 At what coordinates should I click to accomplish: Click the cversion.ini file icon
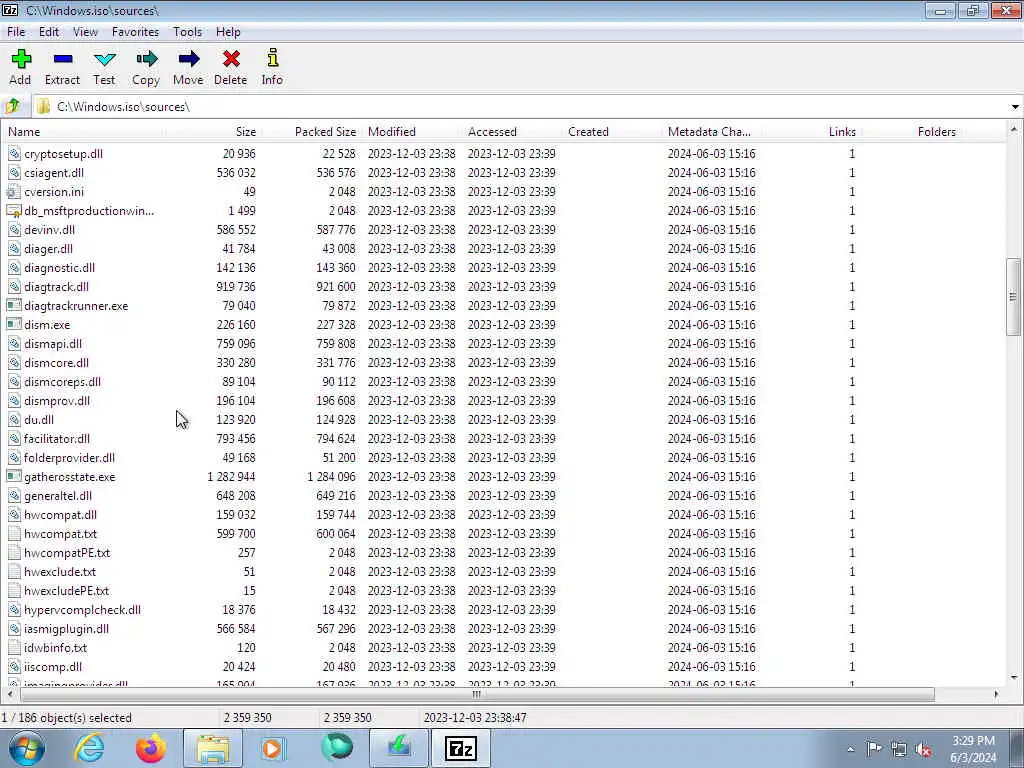point(14,191)
